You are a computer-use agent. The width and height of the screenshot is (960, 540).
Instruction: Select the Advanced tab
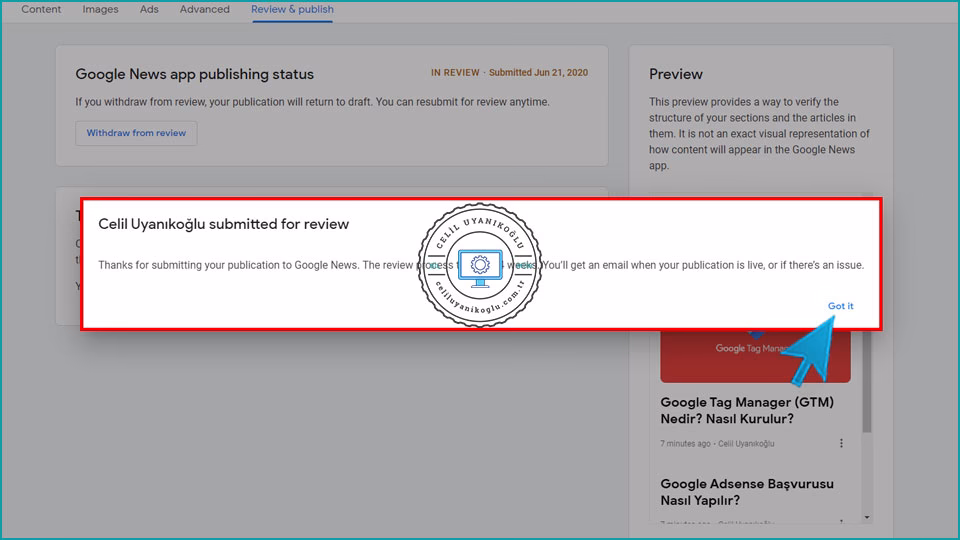pos(204,10)
